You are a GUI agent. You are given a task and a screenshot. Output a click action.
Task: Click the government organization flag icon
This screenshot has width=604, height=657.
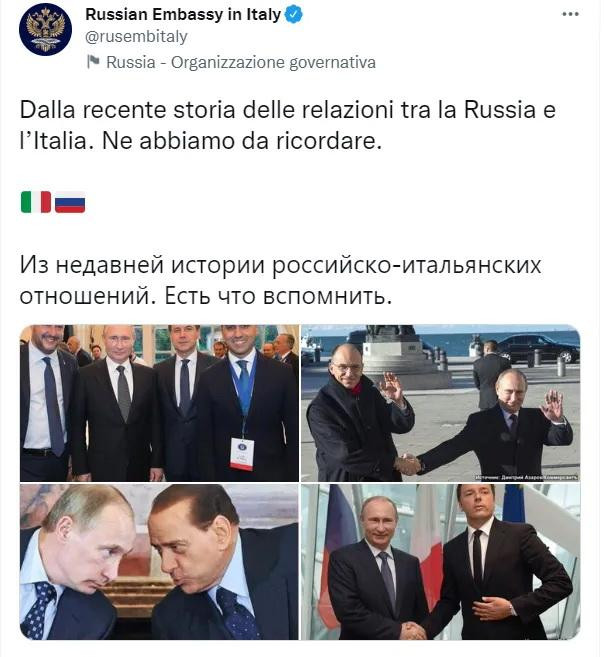(x=93, y=62)
